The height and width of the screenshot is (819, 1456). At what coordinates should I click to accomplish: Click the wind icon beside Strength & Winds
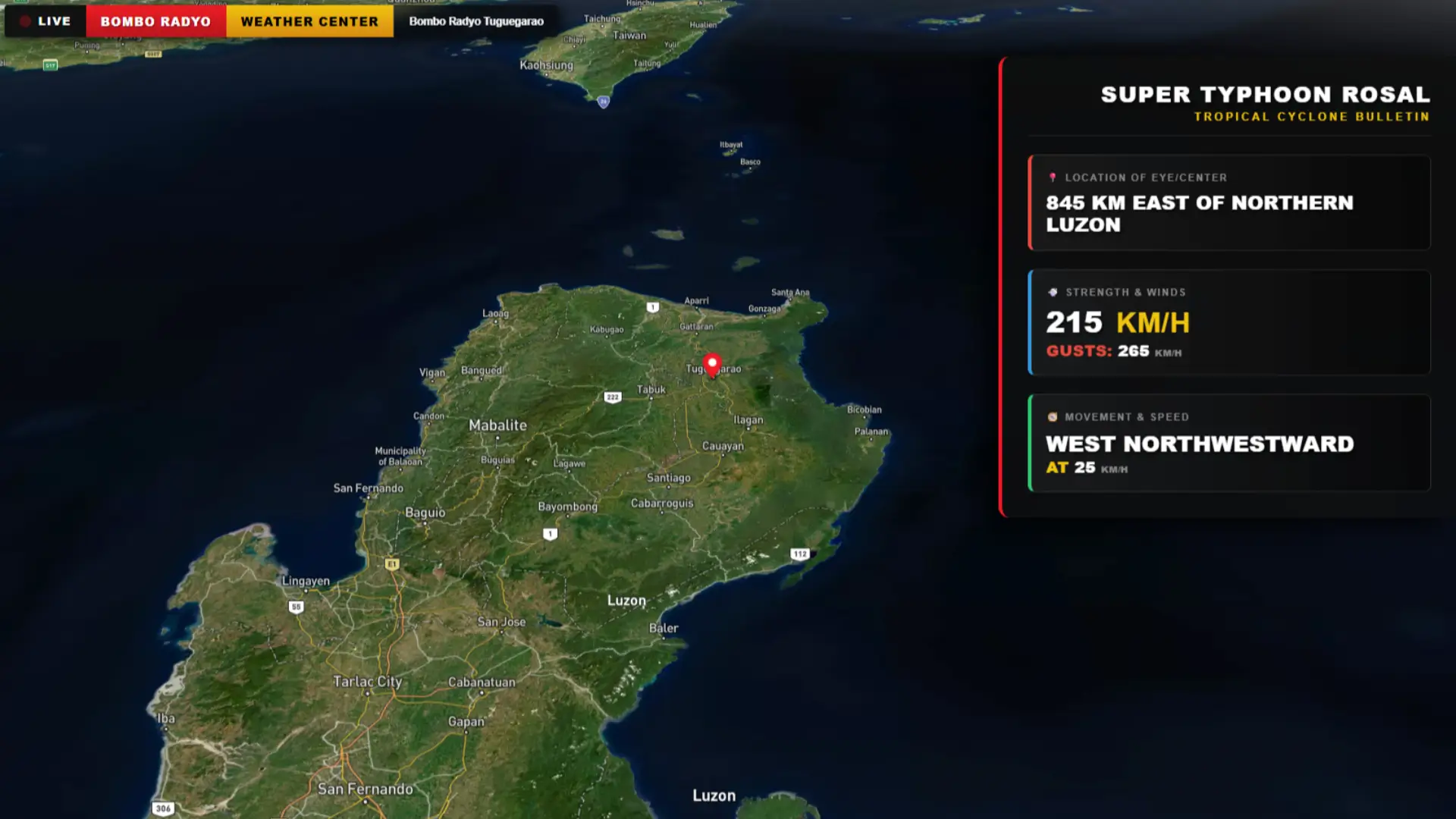1053,292
